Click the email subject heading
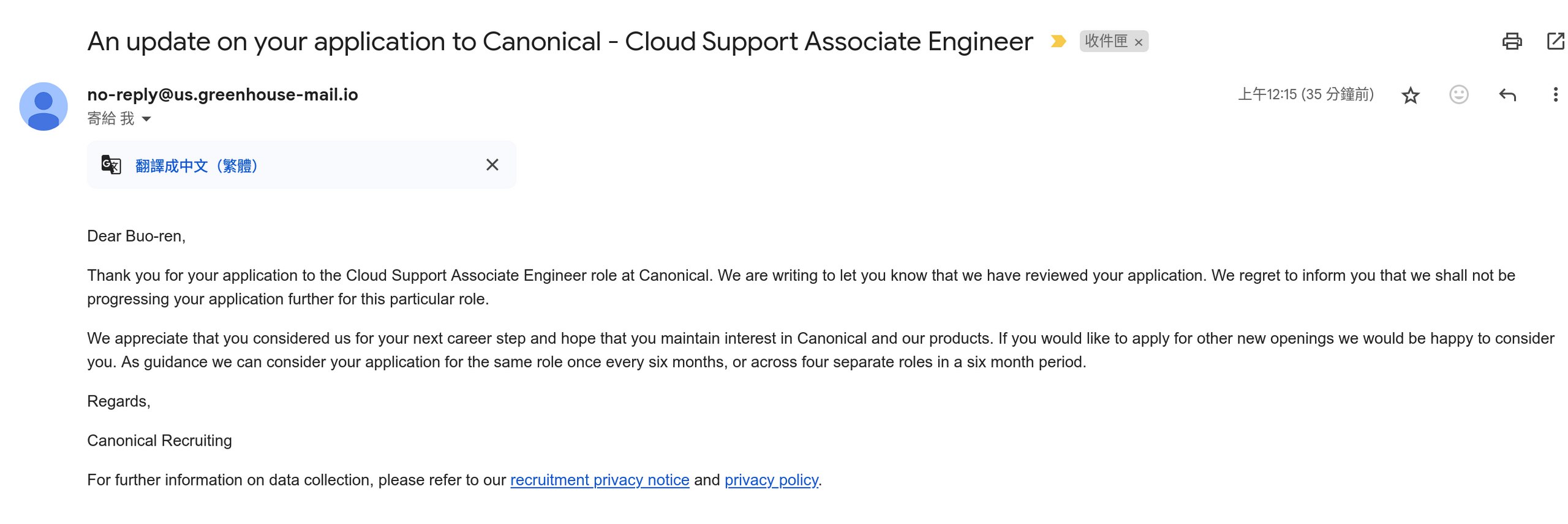 [559, 42]
